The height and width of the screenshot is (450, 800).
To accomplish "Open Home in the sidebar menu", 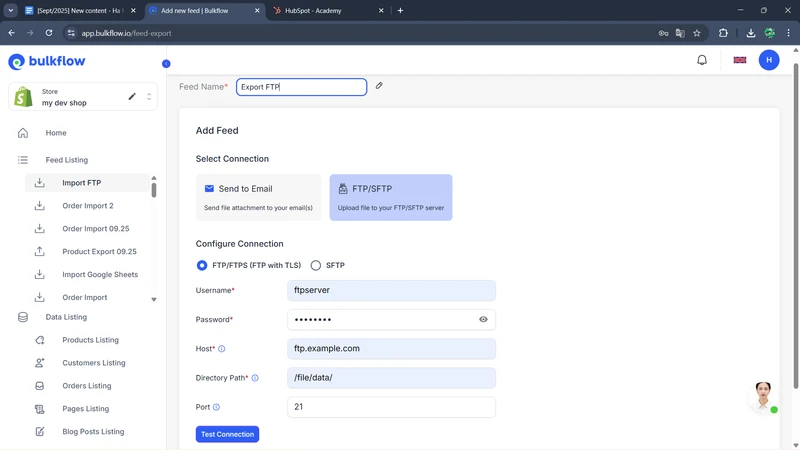I will 56,133.
